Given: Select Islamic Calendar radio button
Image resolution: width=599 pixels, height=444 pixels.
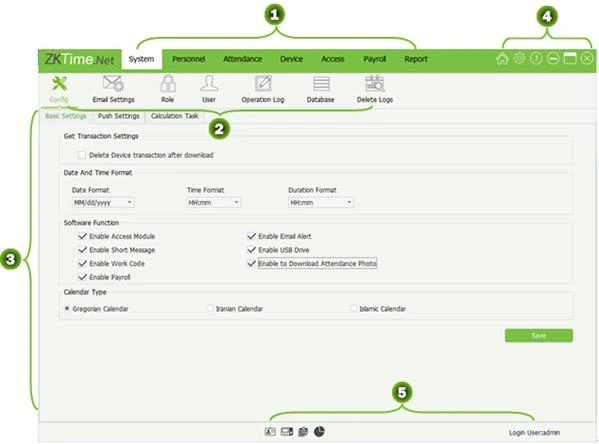Looking at the screenshot, I should click(353, 308).
